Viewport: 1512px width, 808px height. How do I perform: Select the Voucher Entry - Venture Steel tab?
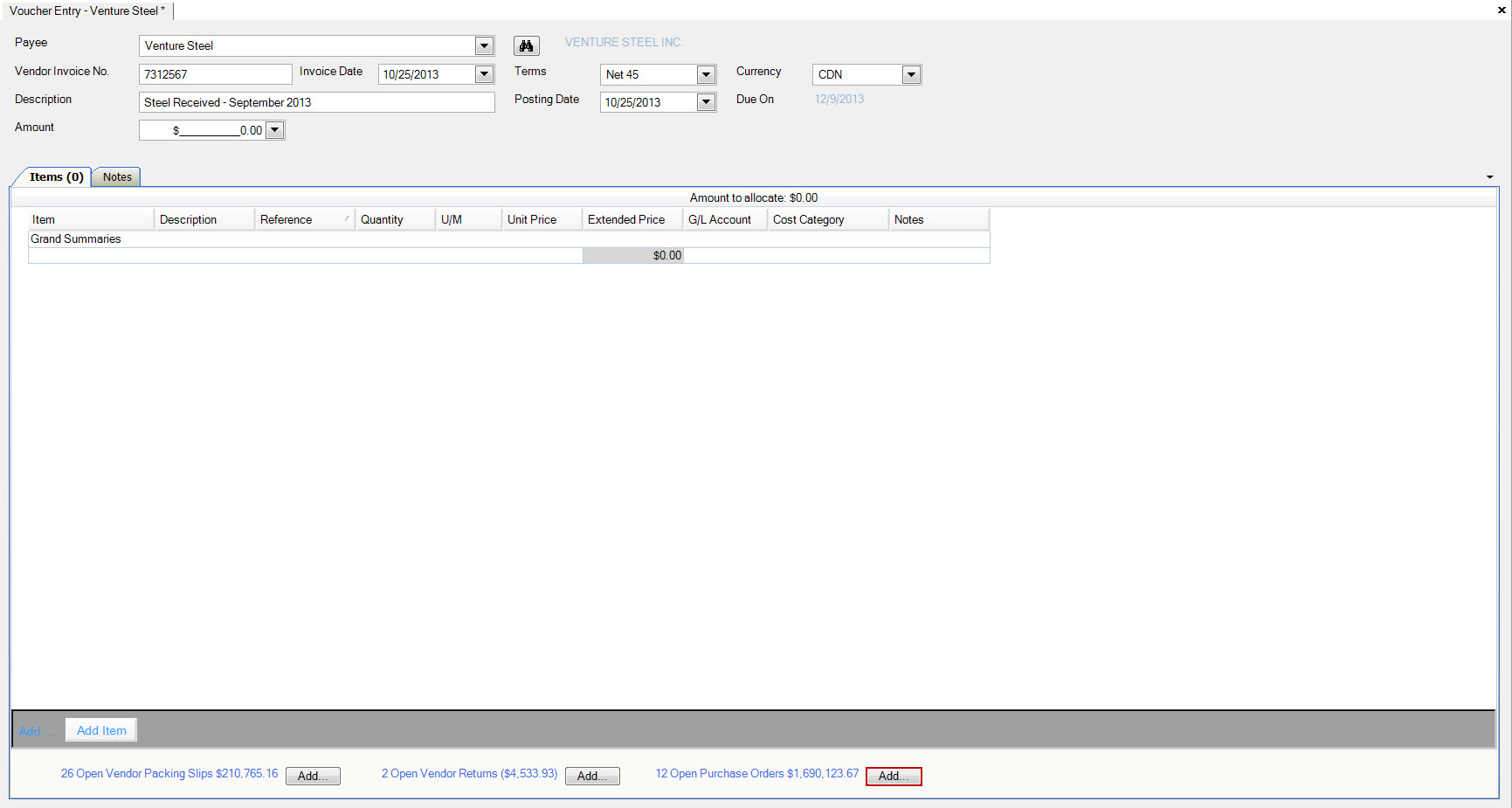87,10
